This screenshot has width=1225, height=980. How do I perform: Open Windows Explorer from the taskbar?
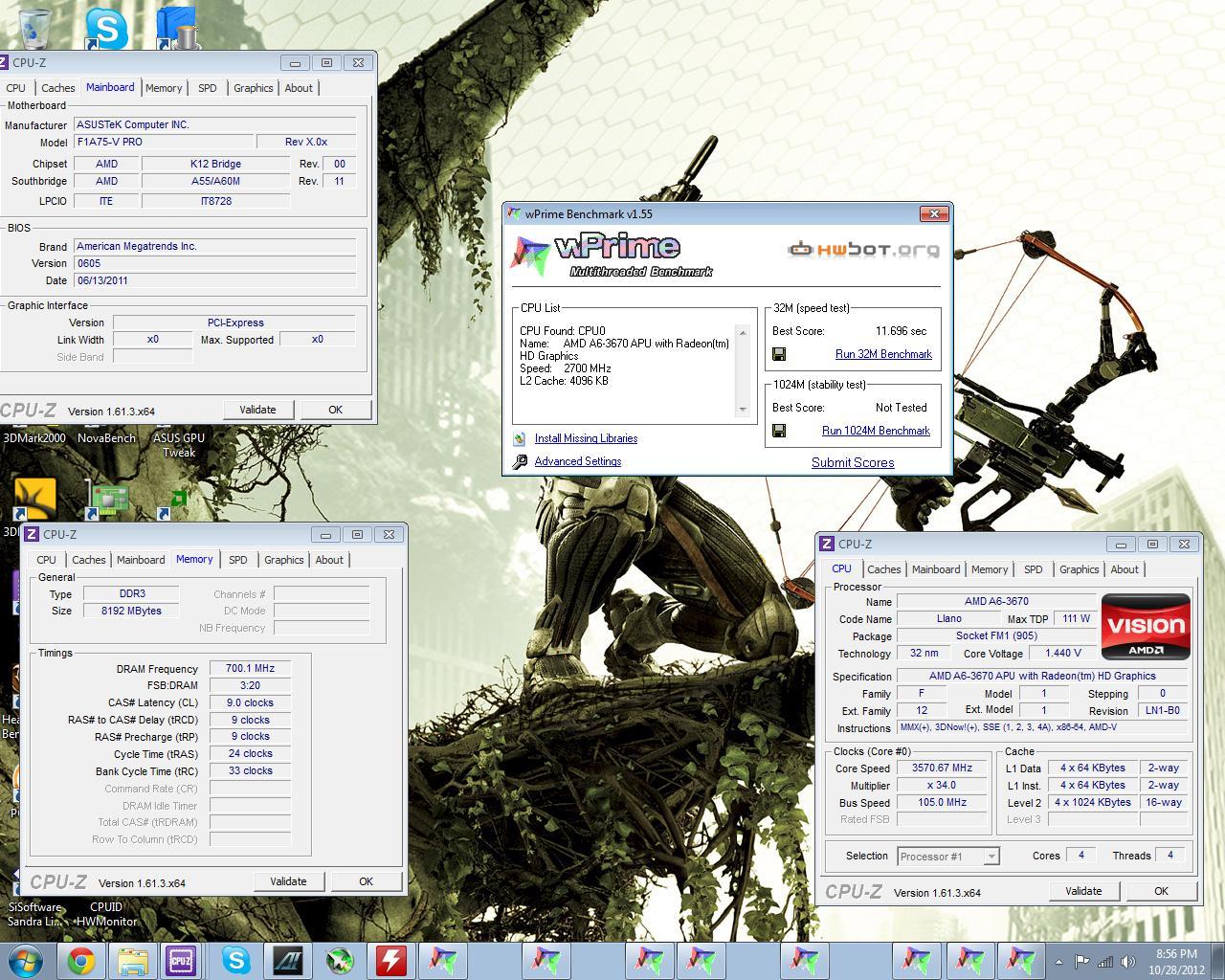tap(133, 960)
